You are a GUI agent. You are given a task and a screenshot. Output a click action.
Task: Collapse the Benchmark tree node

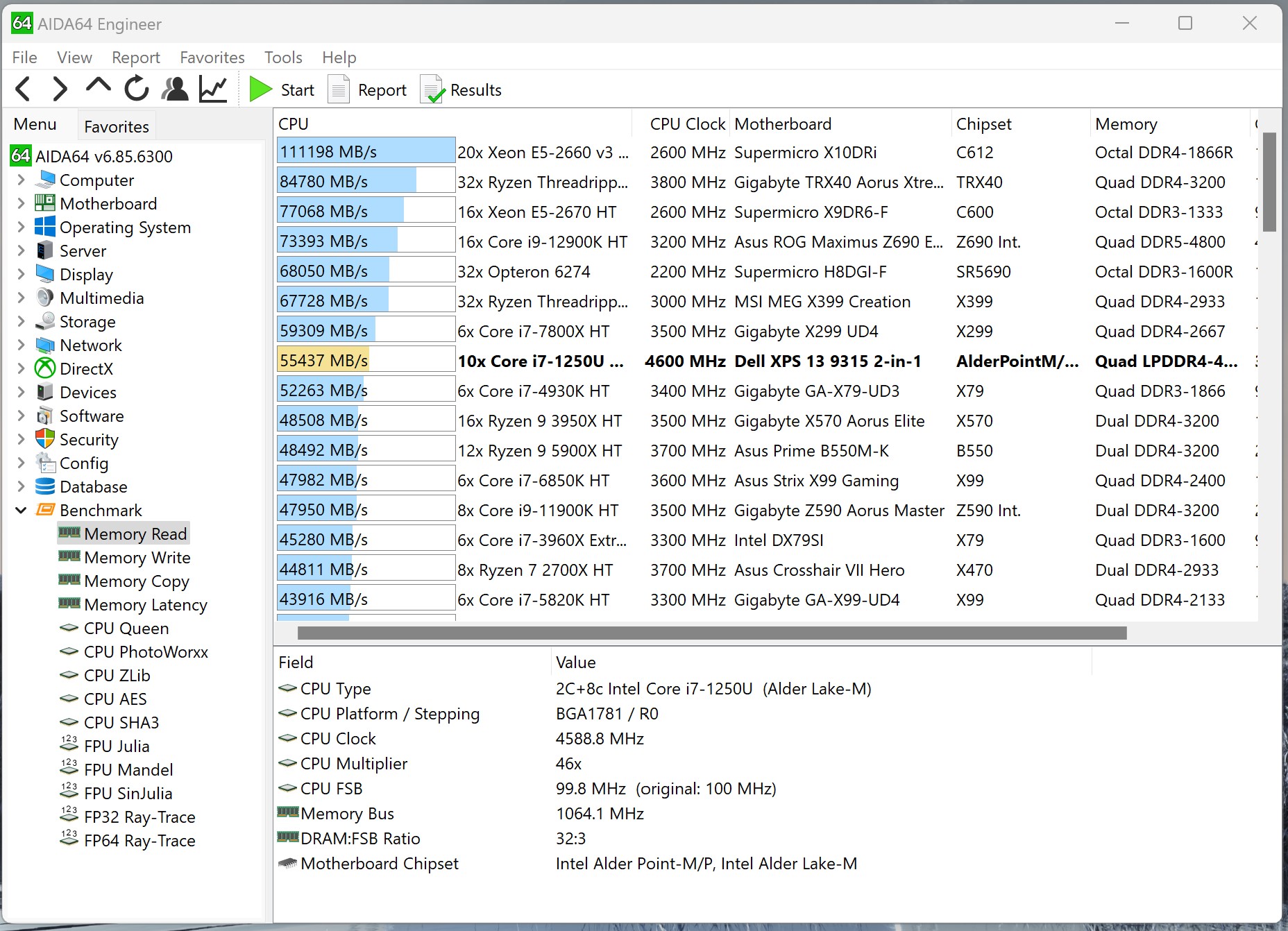[21, 510]
